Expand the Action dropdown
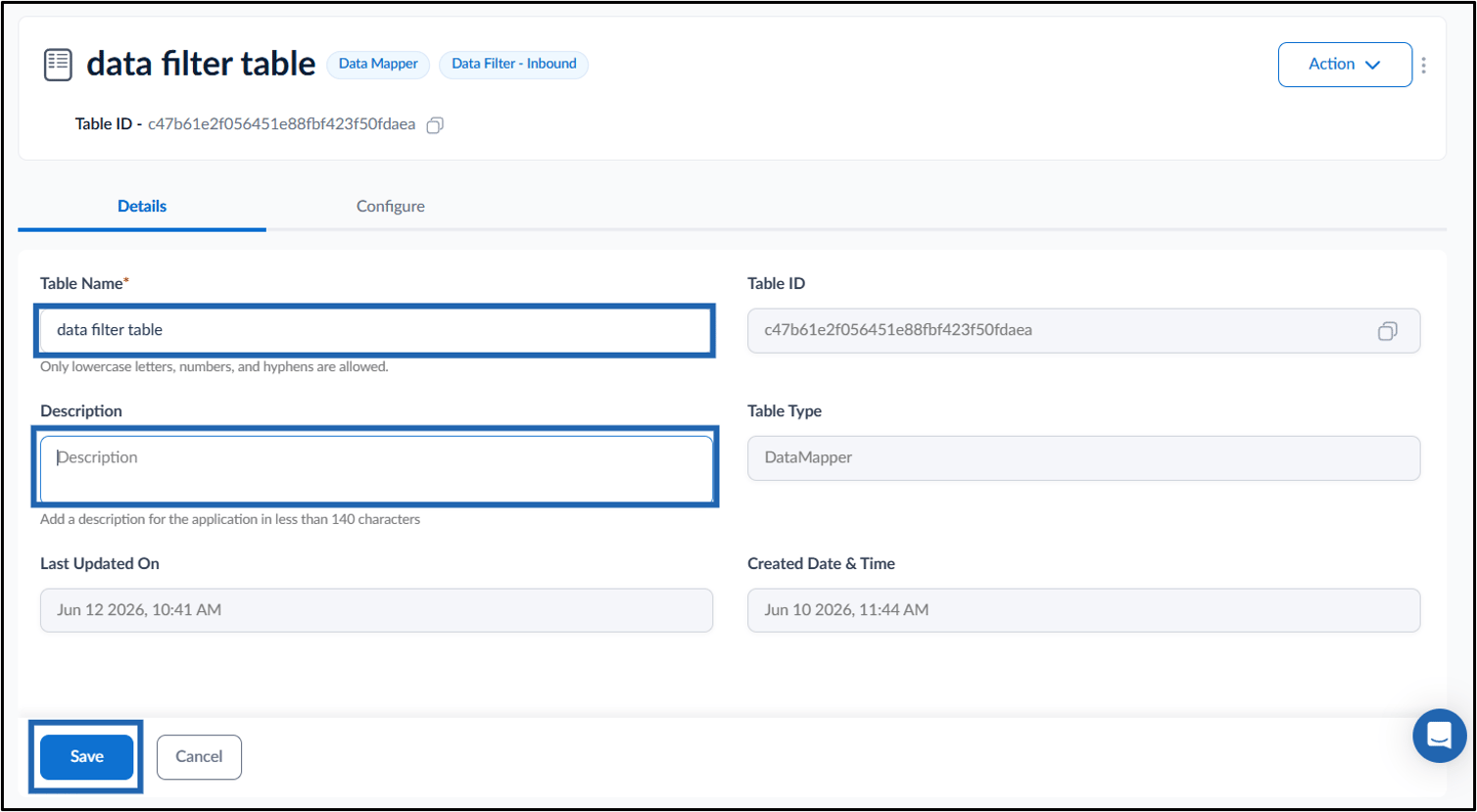 [x=1345, y=65]
